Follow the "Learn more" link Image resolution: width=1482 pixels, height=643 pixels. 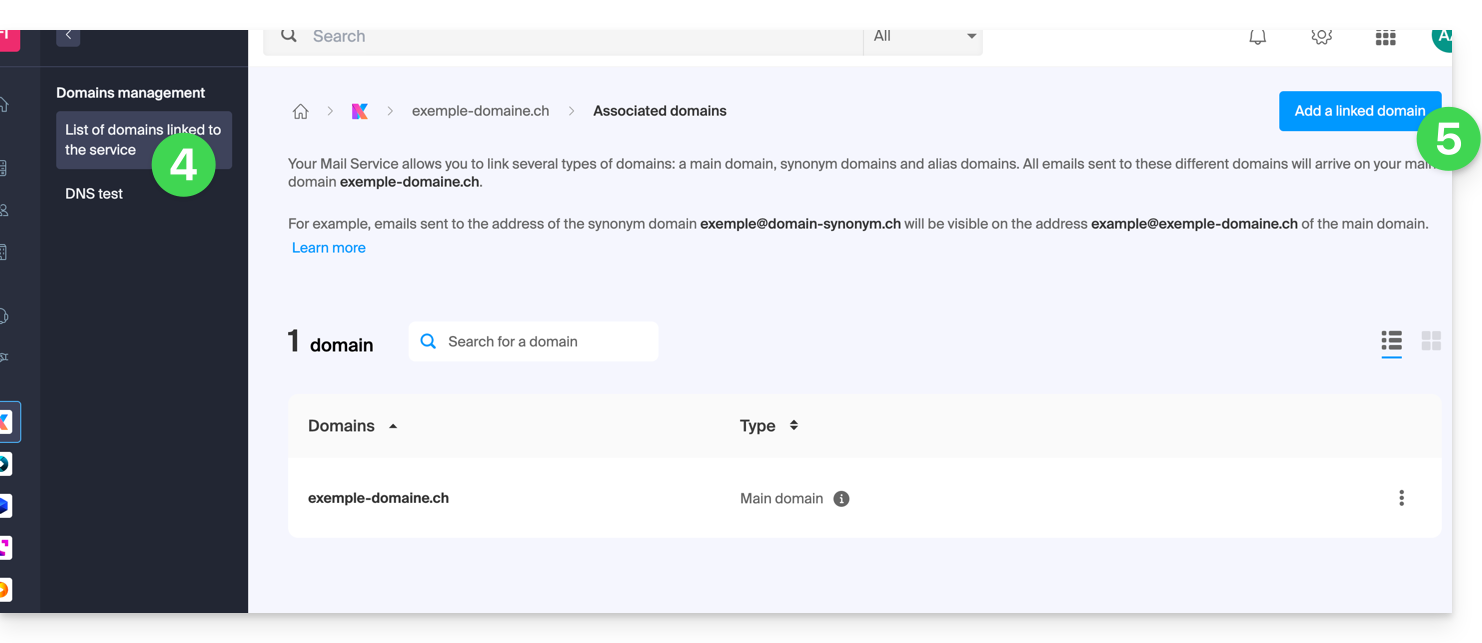point(328,248)
